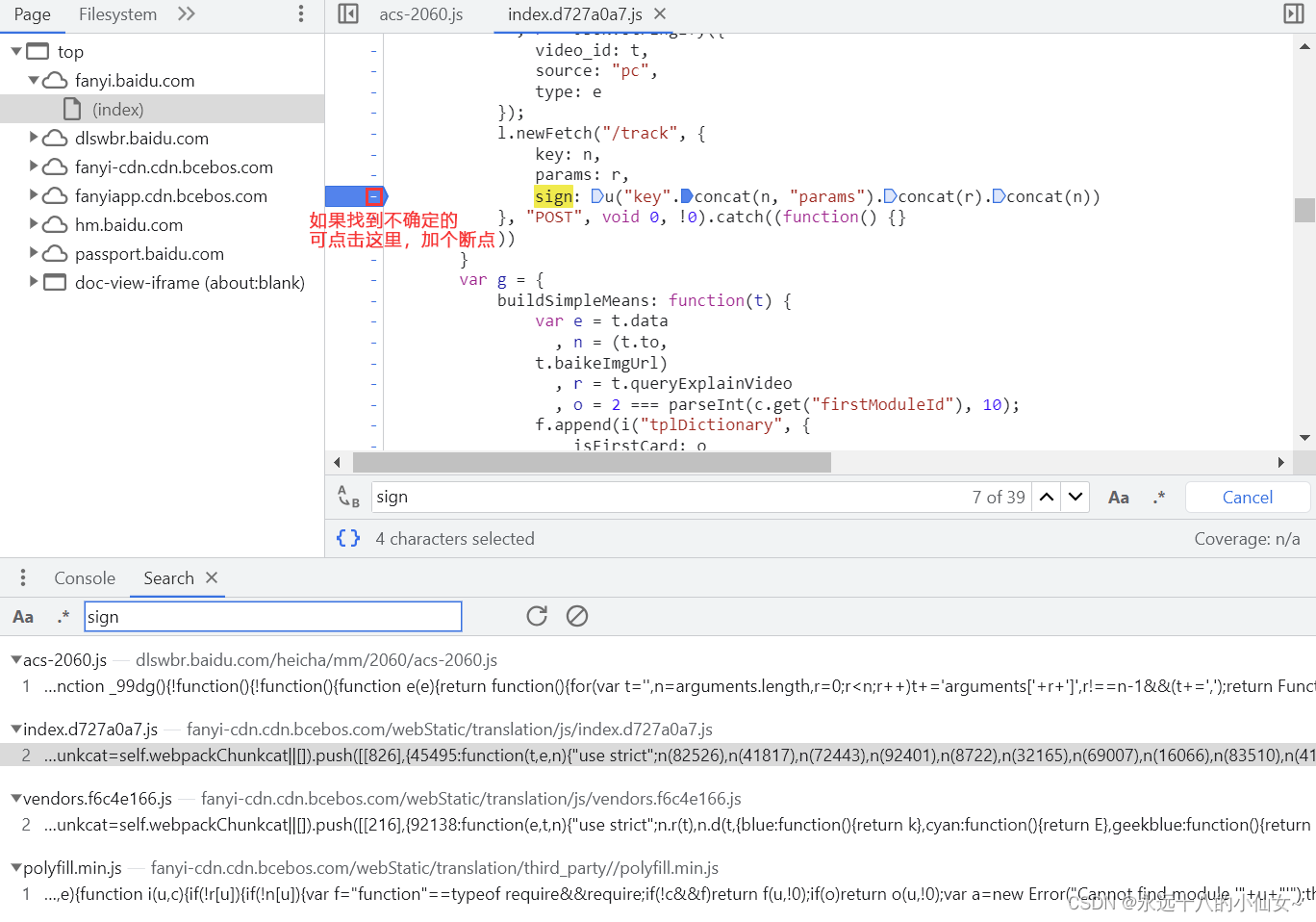Expand the doc-view-iframe (about:blank) node
Viewport: 1316px width, 922px height.
click(x=34, y=282)
